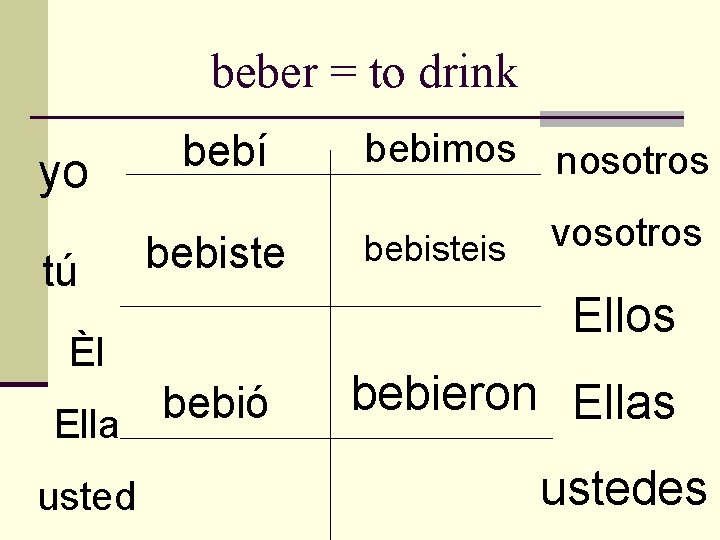This screenshot has height=540, width=720.
Task: Click the pronoun 'tú'
Action: click(x=60, y=270)
